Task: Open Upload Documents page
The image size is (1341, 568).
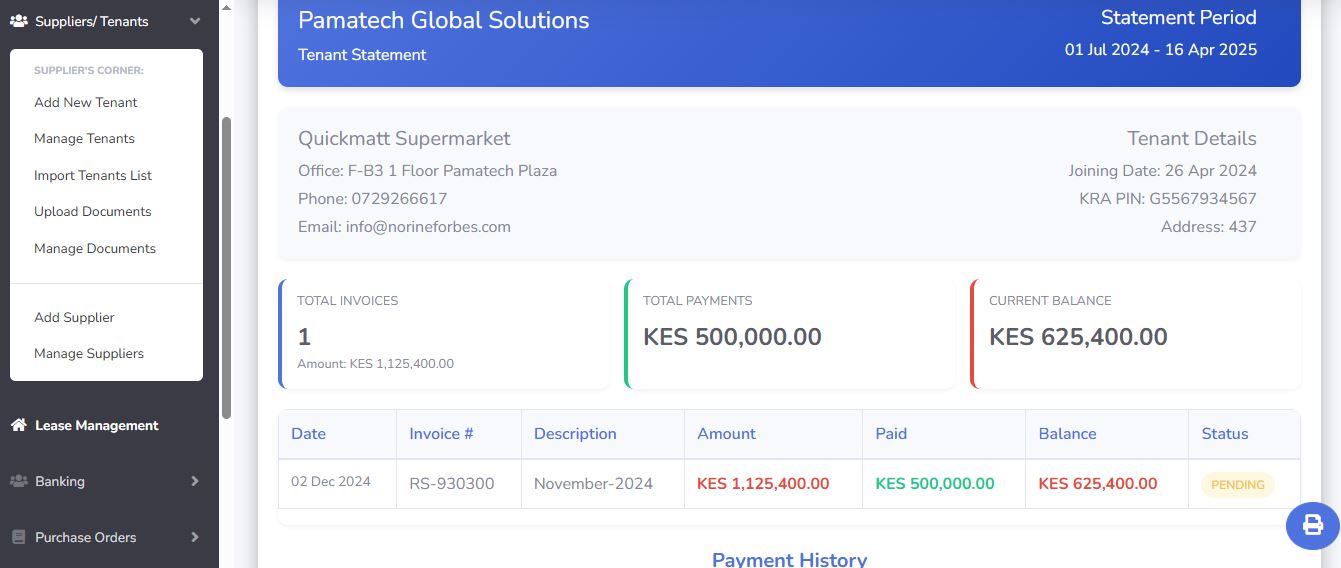Action: (93, 211)
